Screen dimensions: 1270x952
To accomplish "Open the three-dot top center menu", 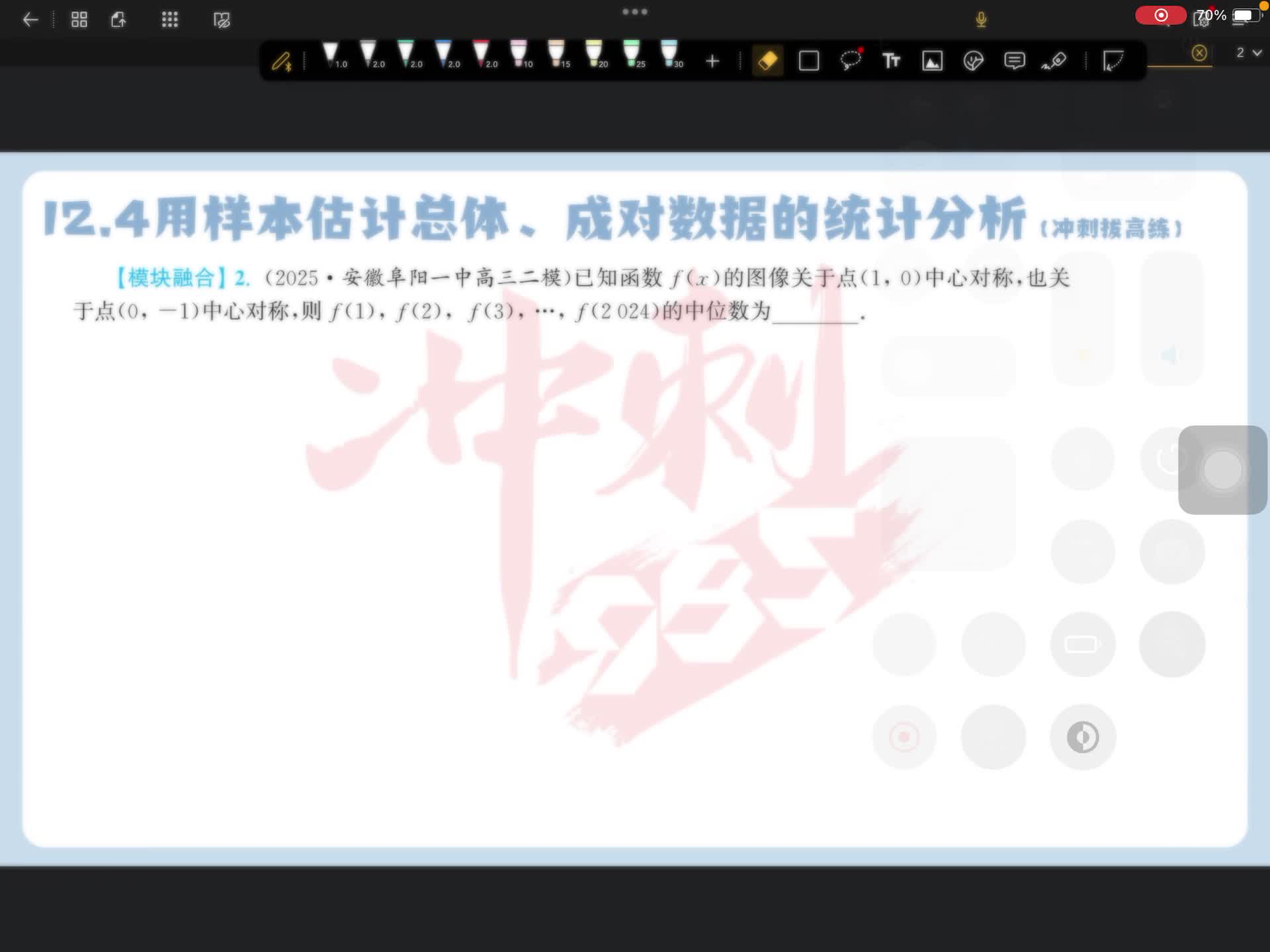I will click(x=634, y=12).
